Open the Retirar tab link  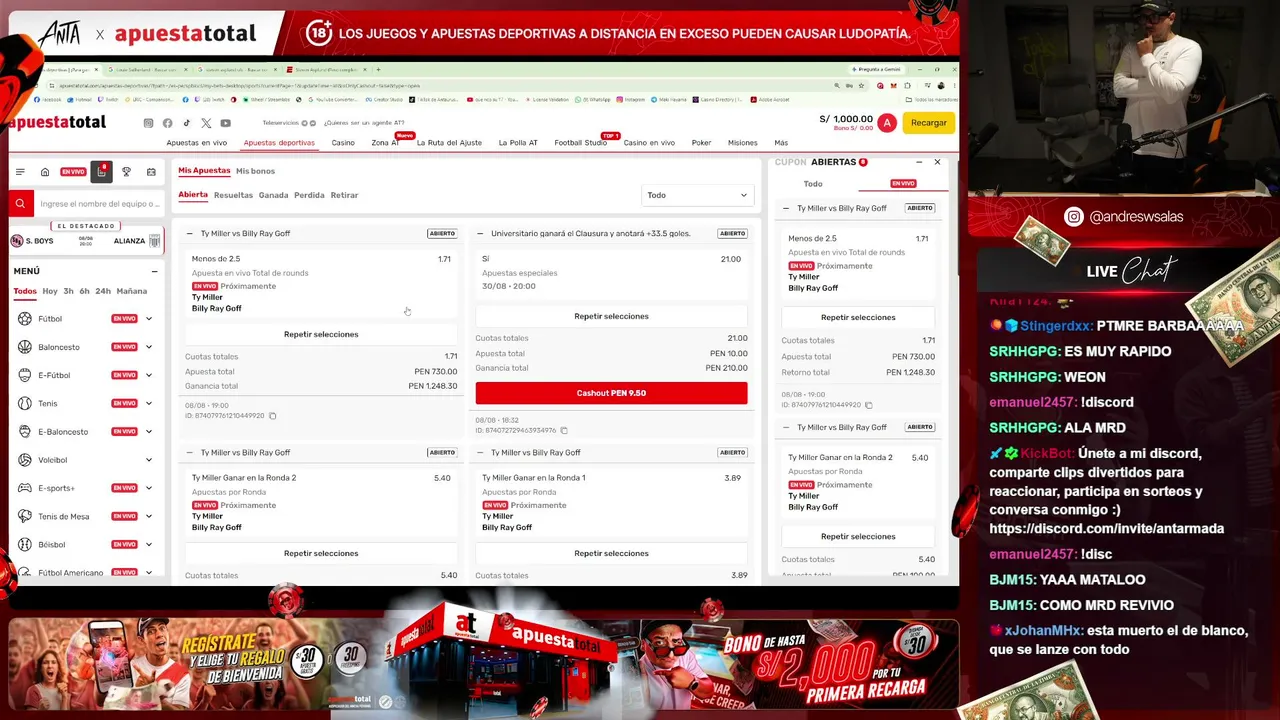pyautogui.click(x=344, y=195)
